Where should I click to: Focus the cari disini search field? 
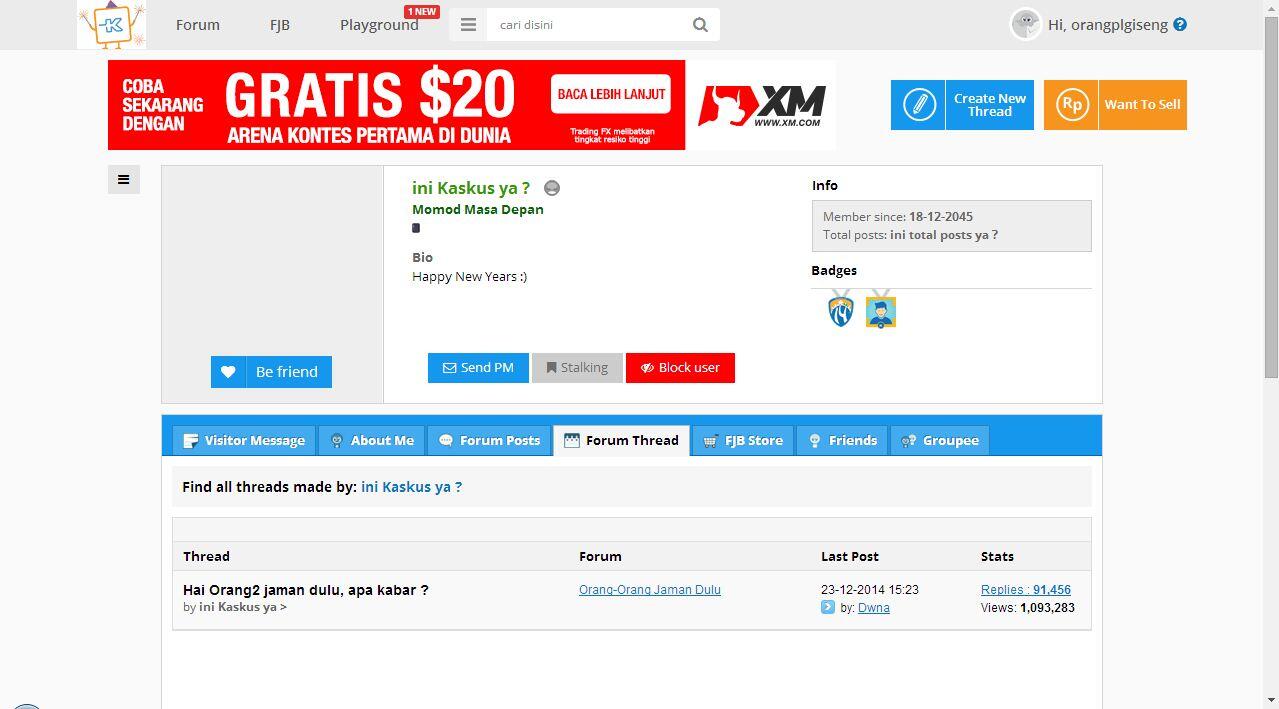588,25
